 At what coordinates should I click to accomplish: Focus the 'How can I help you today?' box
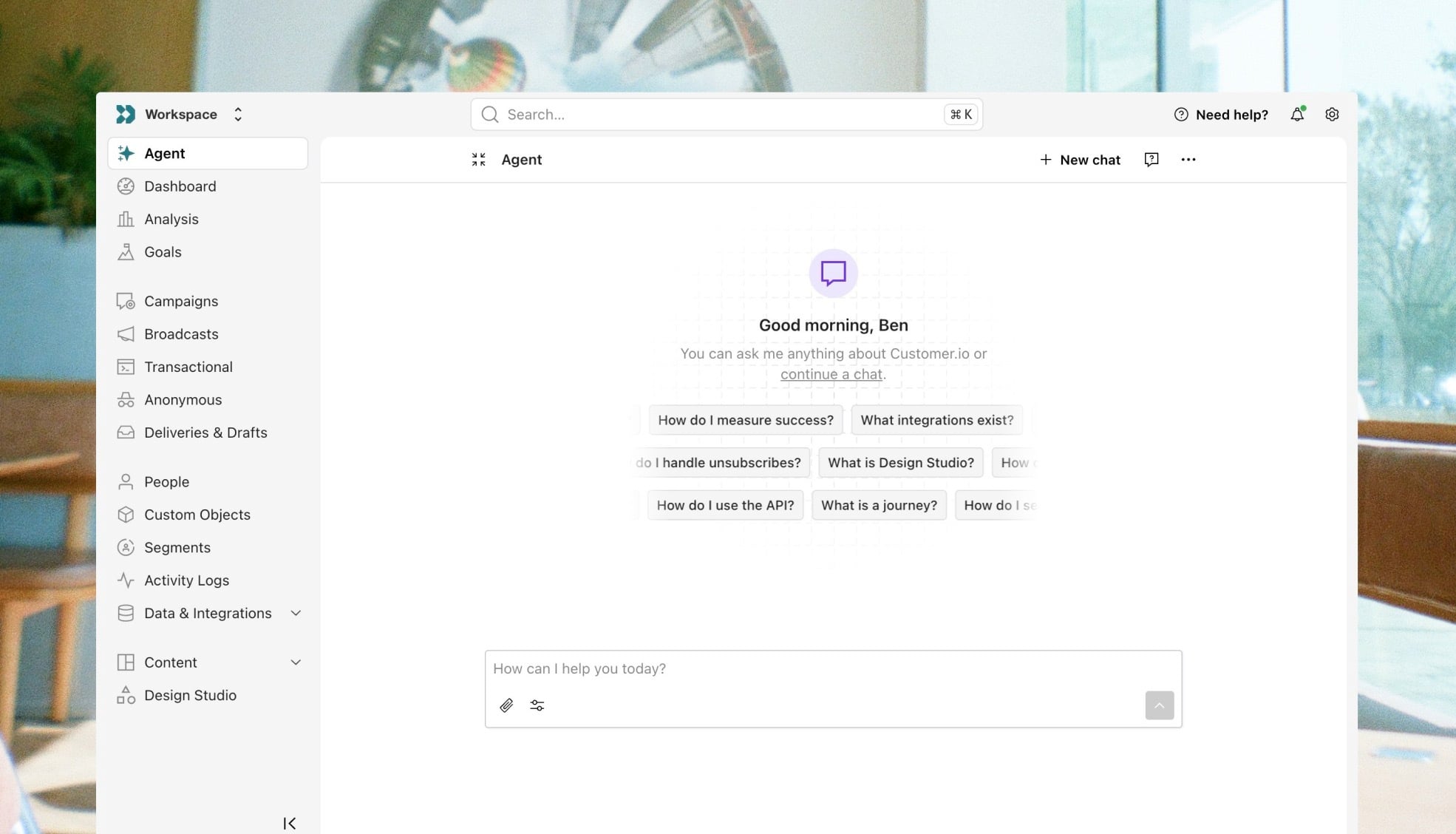[813, 669]
